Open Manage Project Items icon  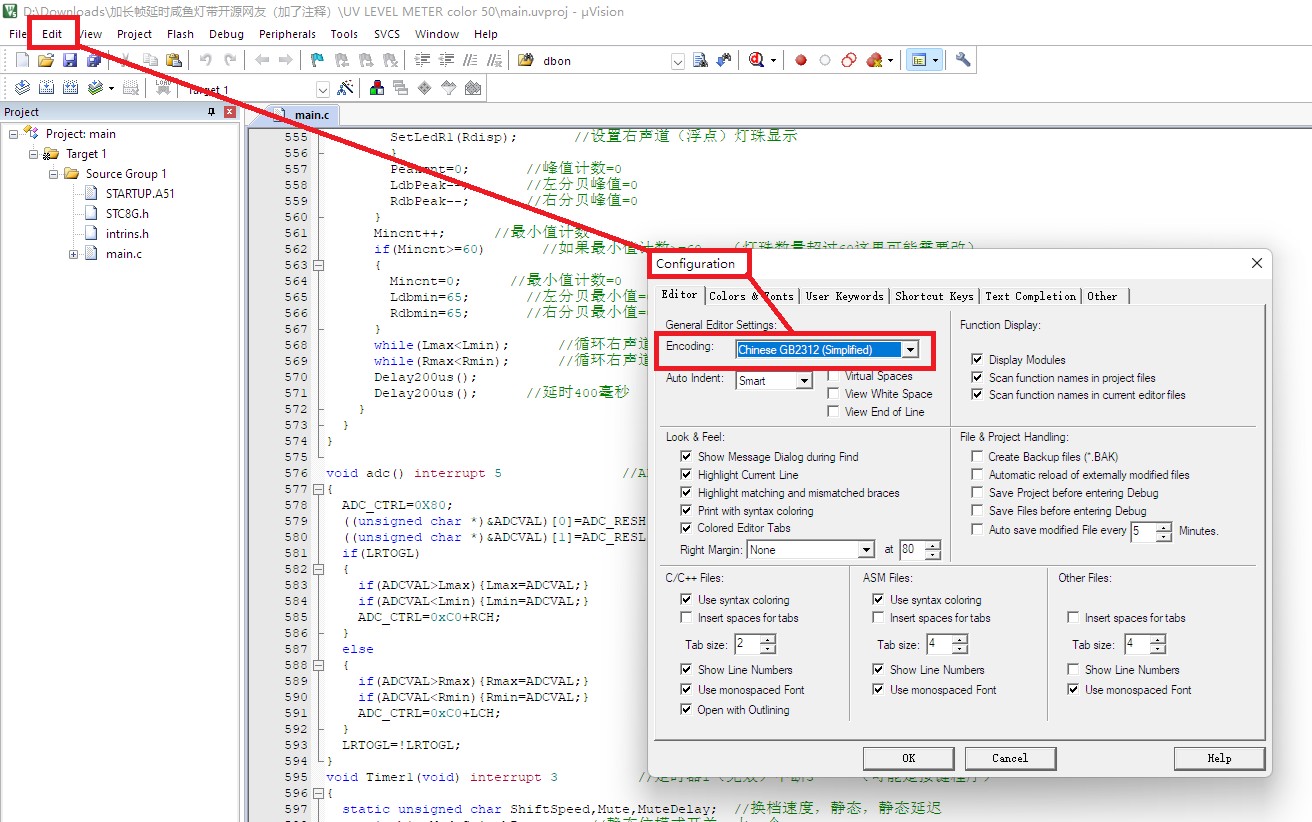tap(377, 88)
